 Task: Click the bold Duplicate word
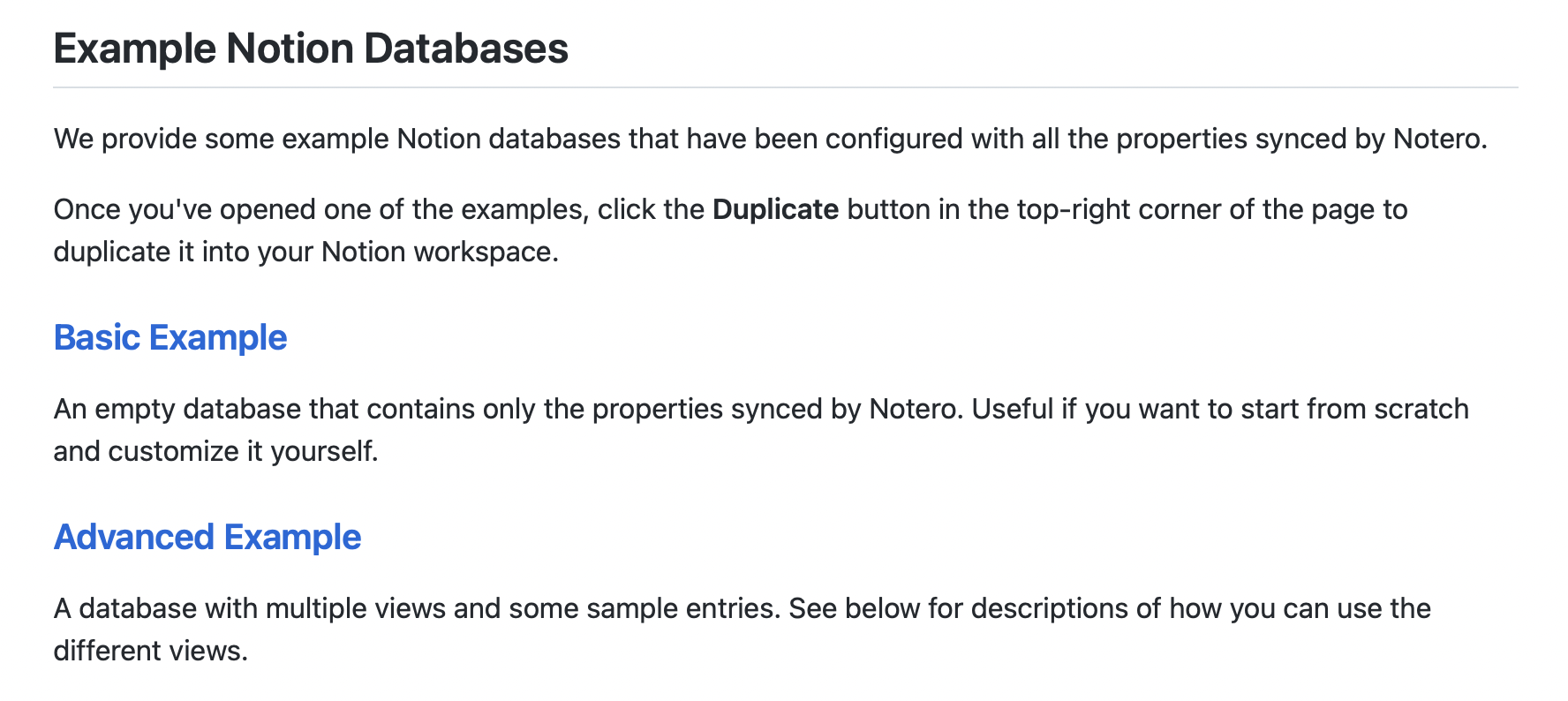coord(775,209)
